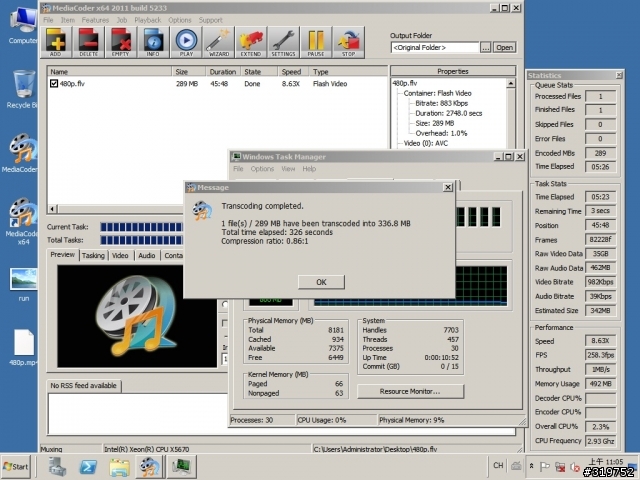Click the file list horizontal scroll left arrow
Viewport: 640px width, 480px height.
click(x=52, y=209)
